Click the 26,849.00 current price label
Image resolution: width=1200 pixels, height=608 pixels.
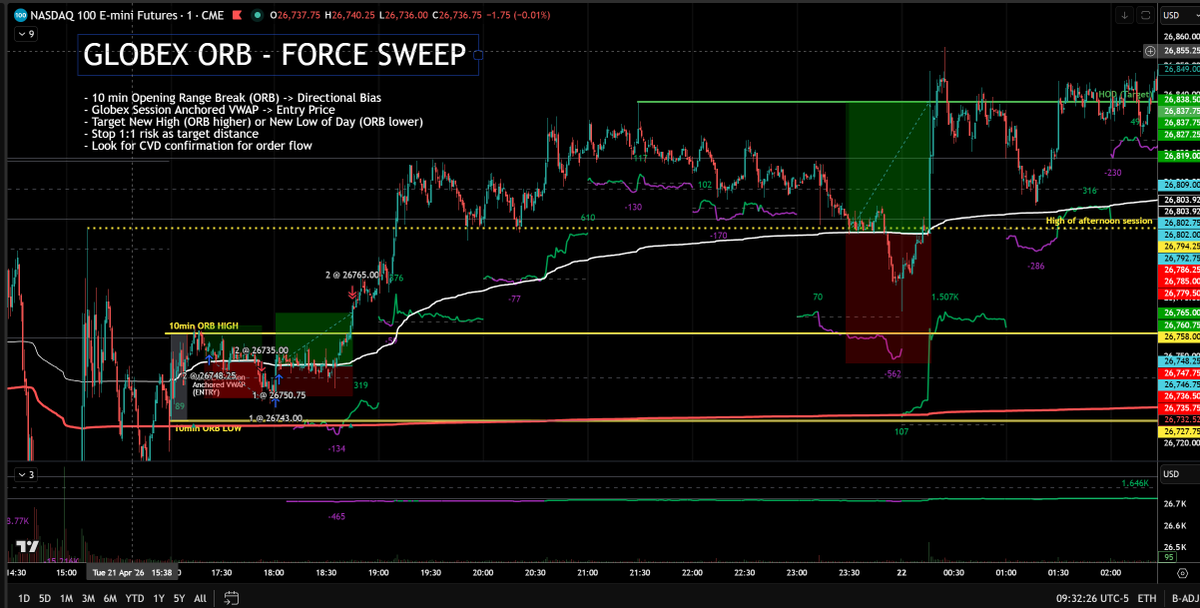1180,69
